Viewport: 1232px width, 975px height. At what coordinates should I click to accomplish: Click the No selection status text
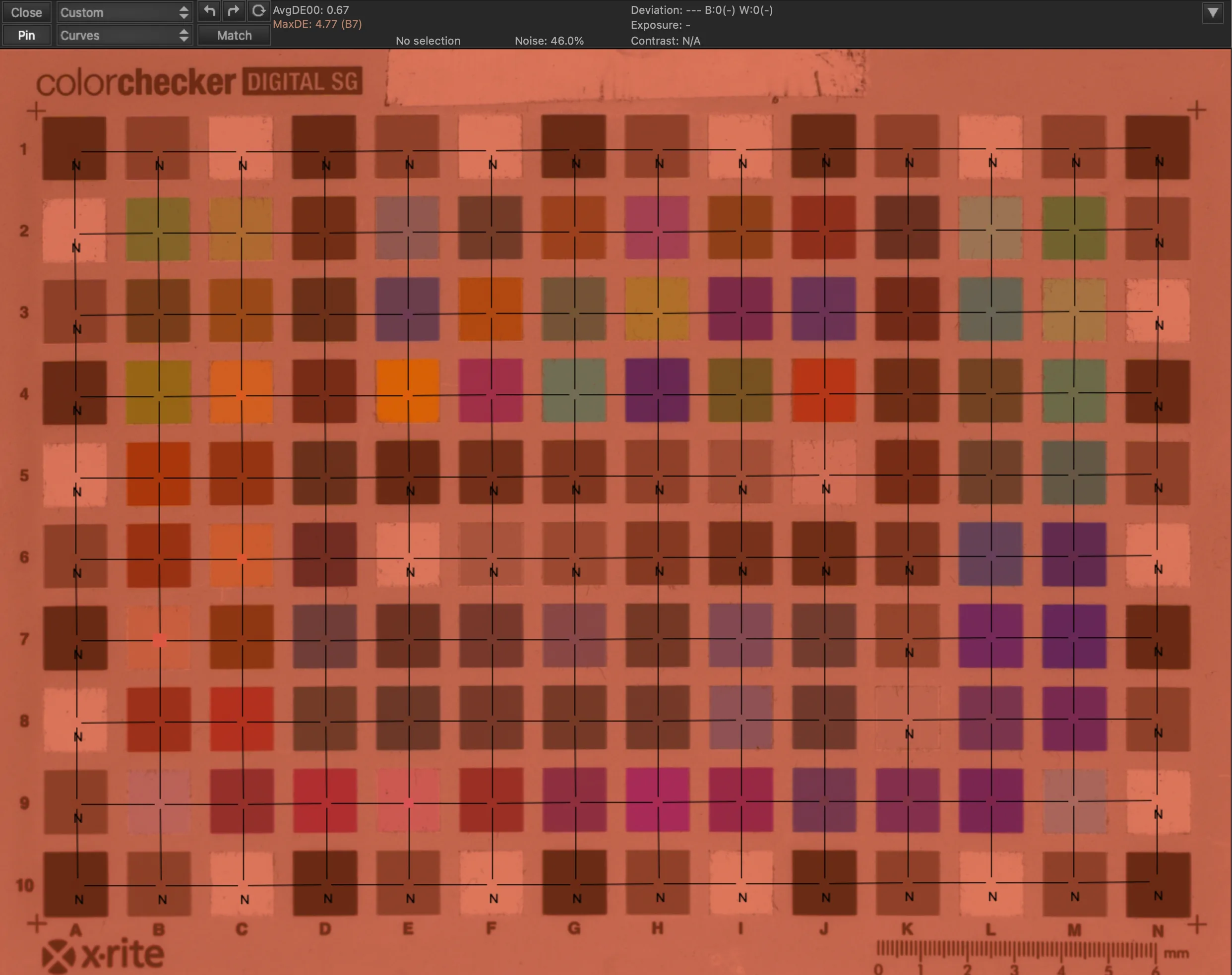pyautogui.click(x=428, y=41)
